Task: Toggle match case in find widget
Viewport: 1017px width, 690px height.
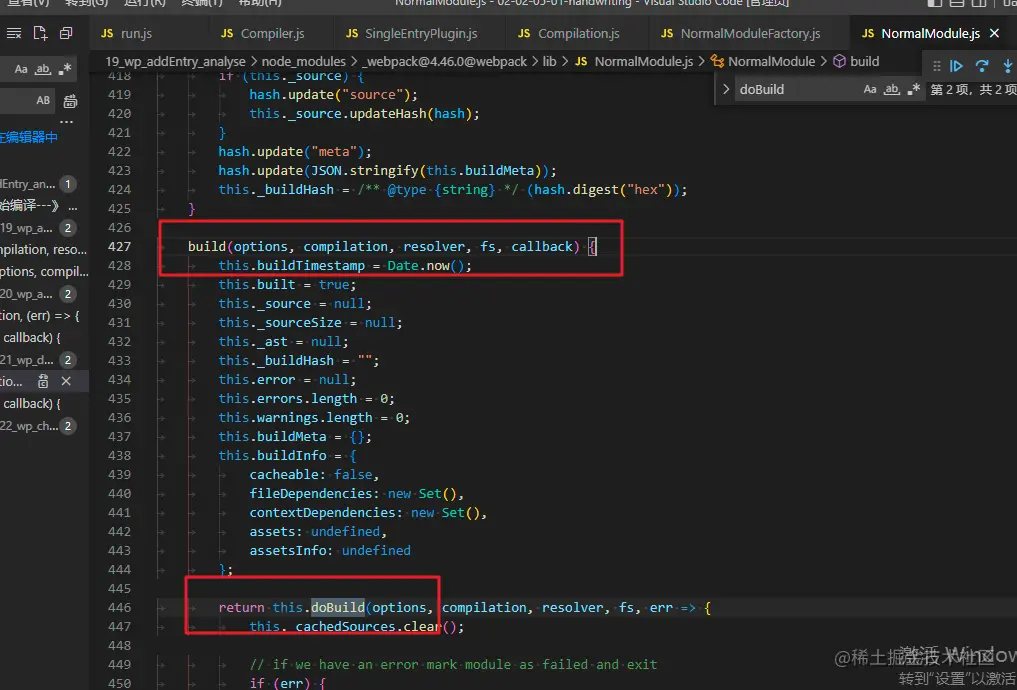Action: click(870, 89)
